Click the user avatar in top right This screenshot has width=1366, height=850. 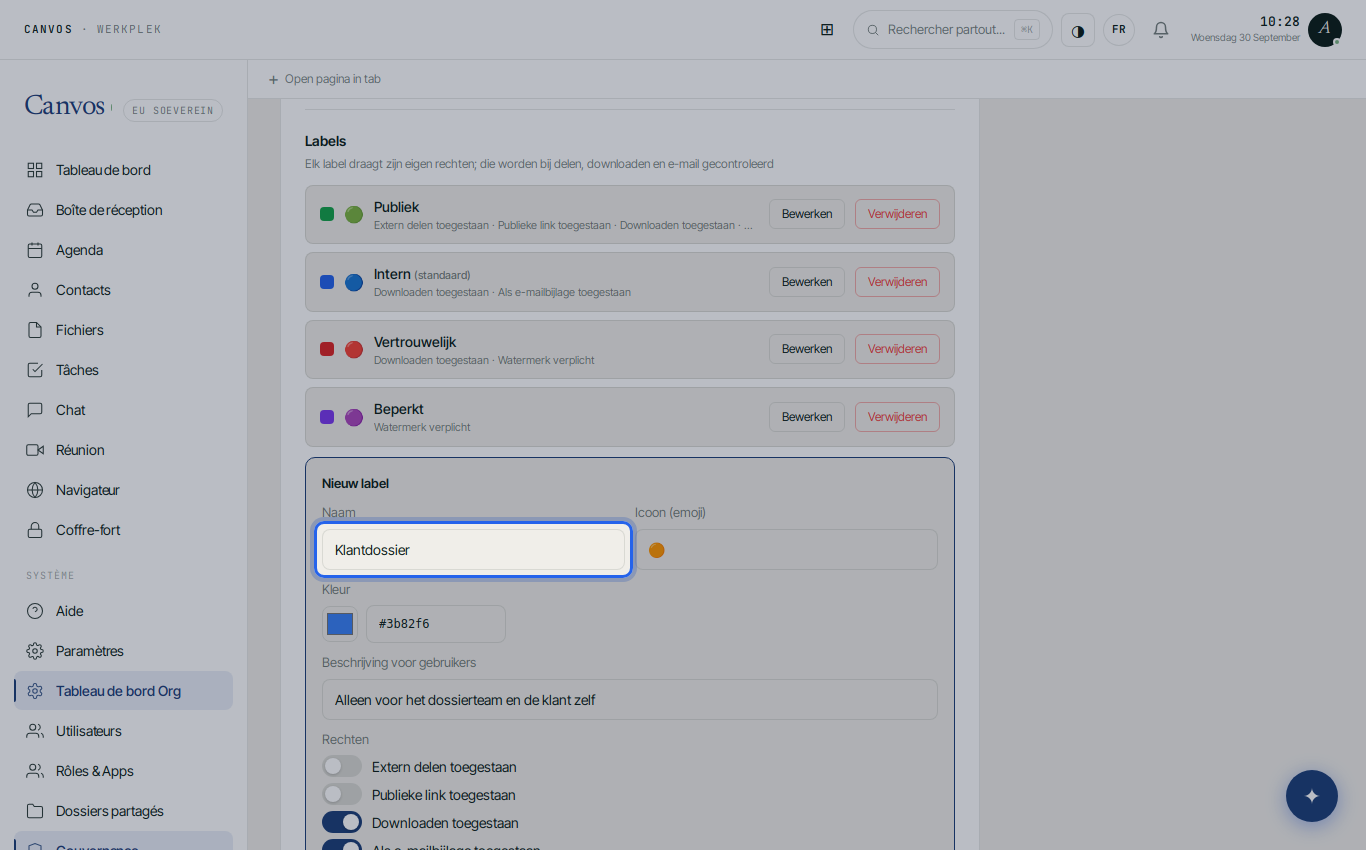pos(1324,30)
